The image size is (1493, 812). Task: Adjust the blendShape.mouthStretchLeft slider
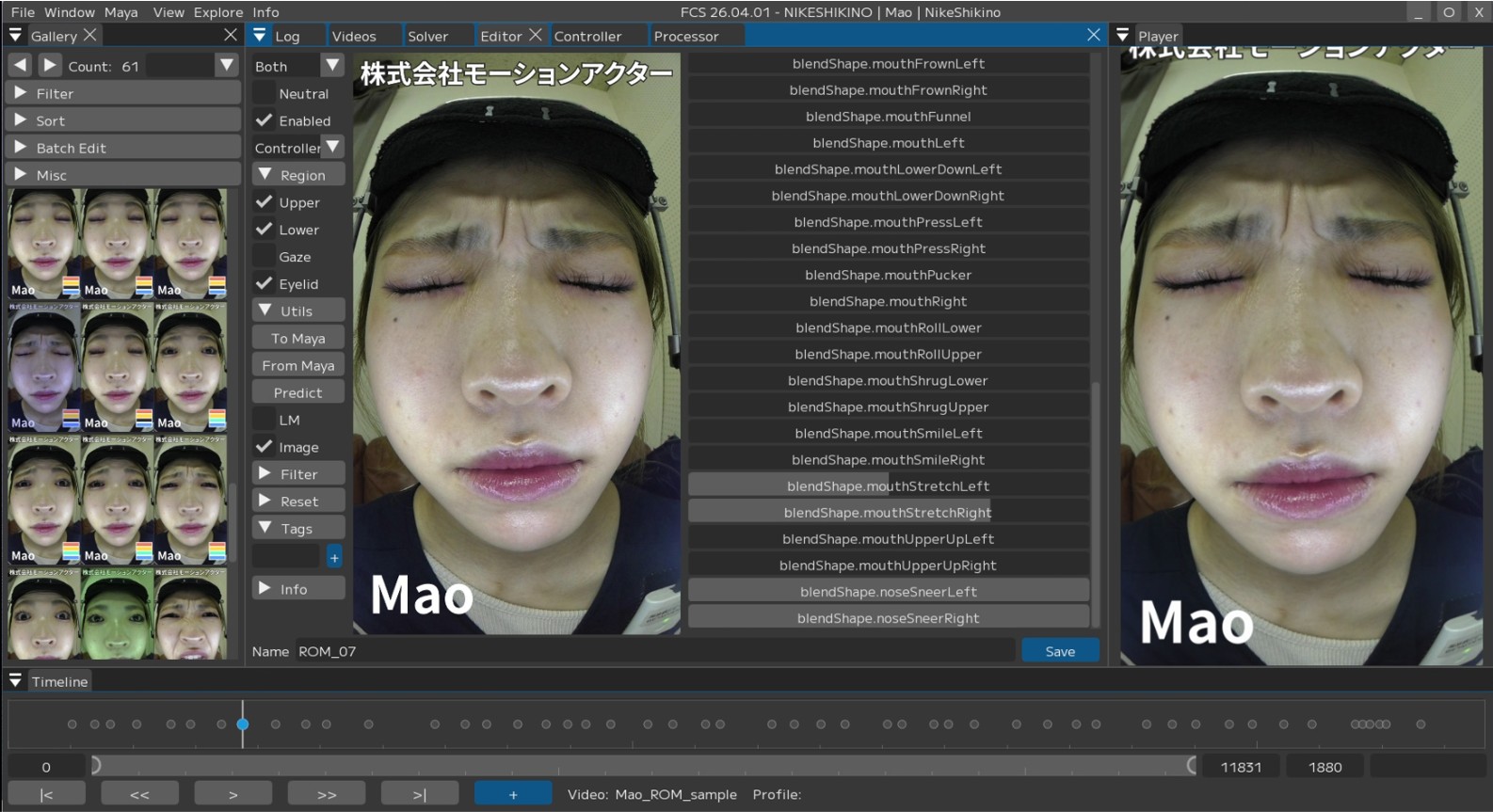point(888,486)
